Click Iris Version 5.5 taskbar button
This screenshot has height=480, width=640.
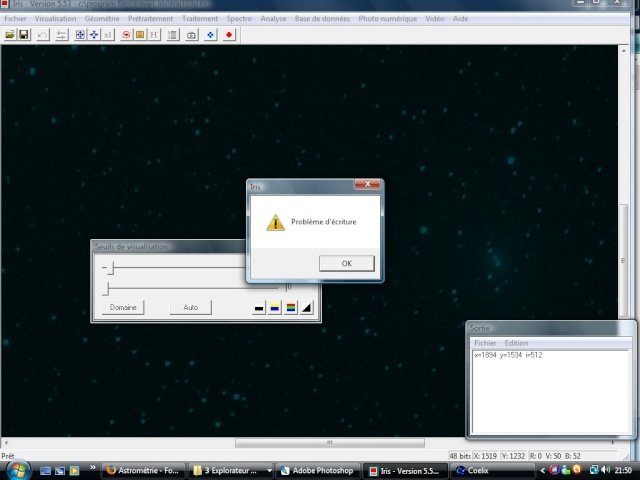pos(405,471)
